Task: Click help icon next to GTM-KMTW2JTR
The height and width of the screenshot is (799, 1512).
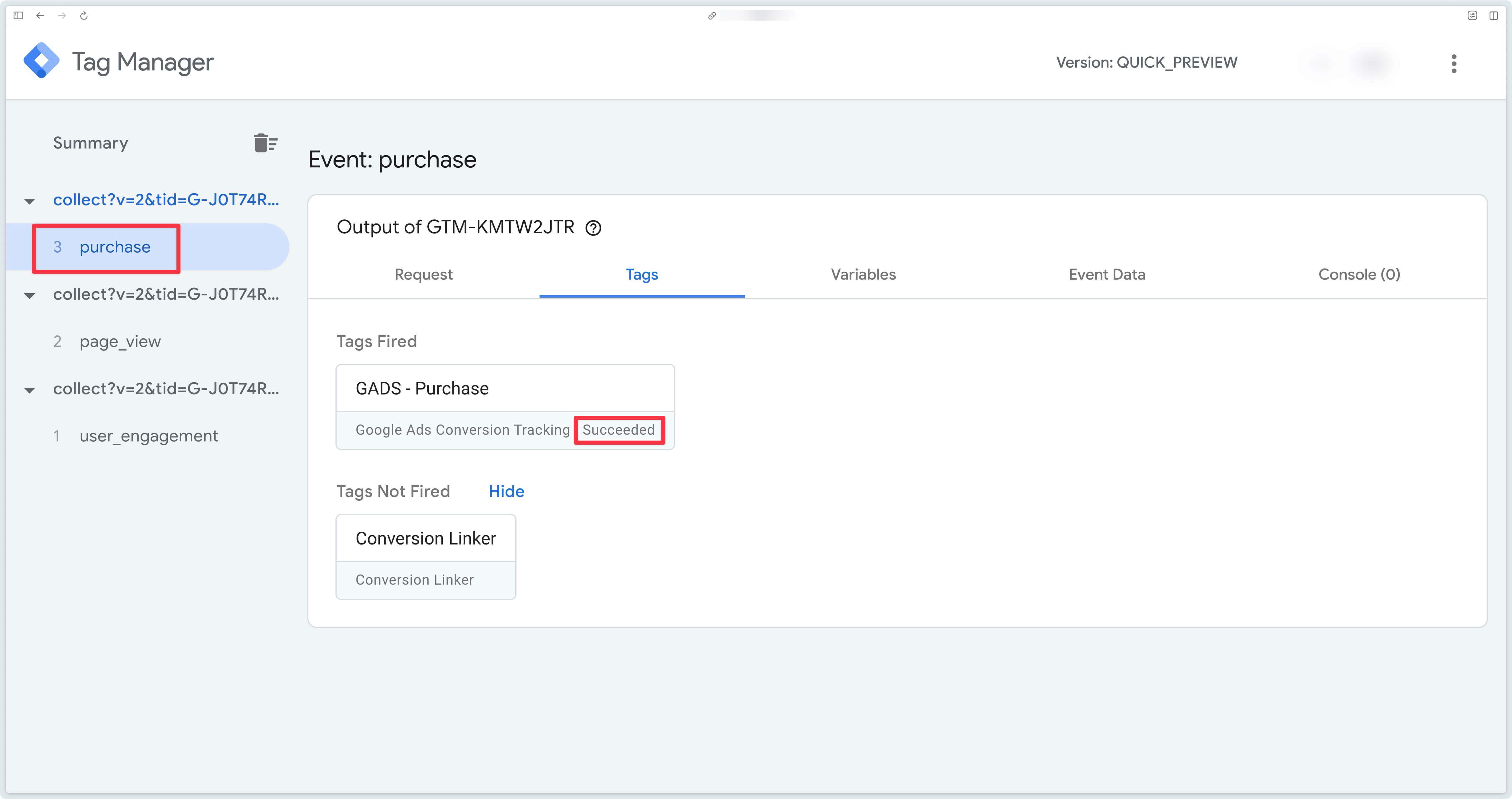Action: coord(593,228)
